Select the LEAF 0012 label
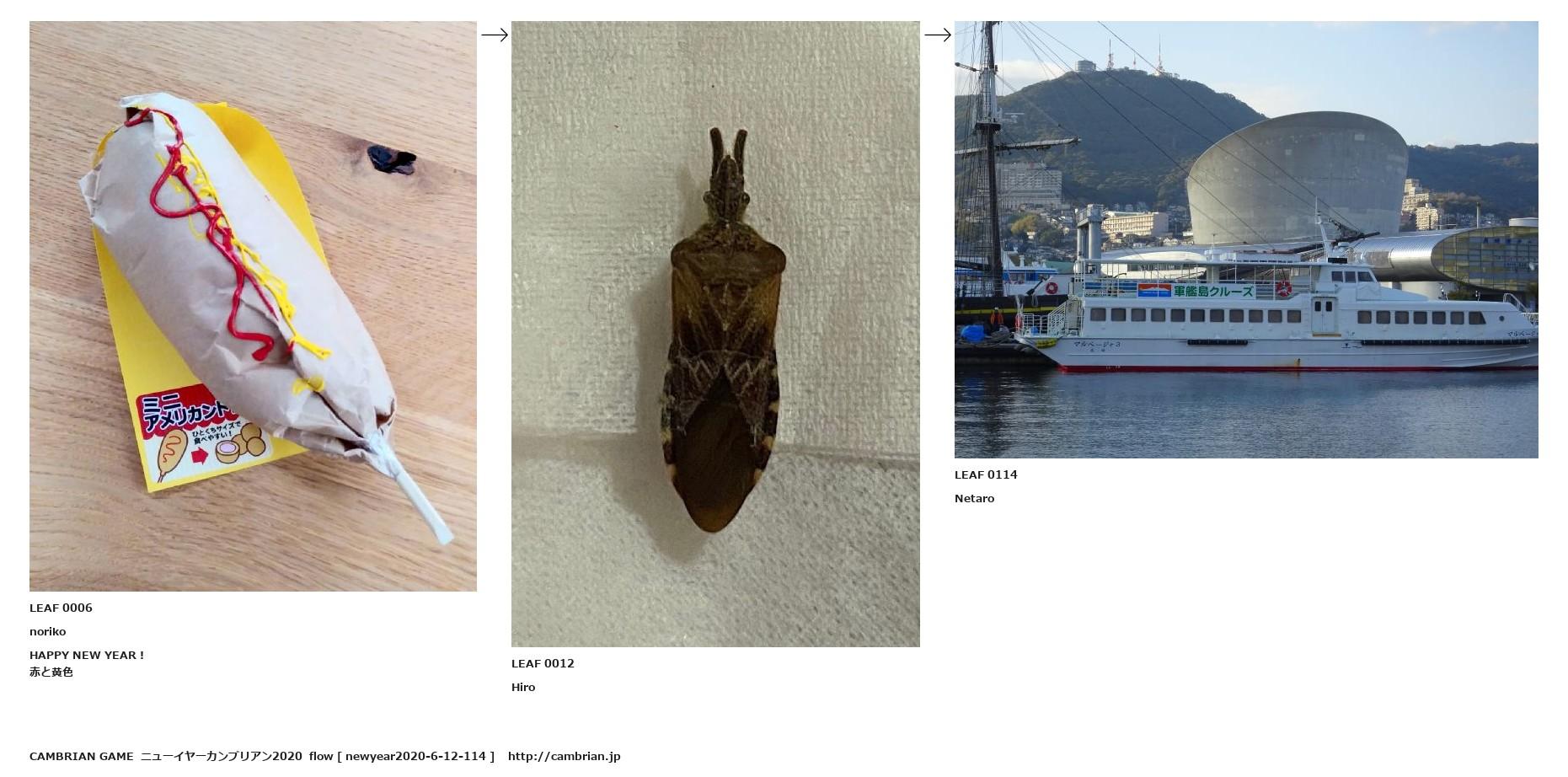This screenshot has height=777, width=1568. pos(543,663)
